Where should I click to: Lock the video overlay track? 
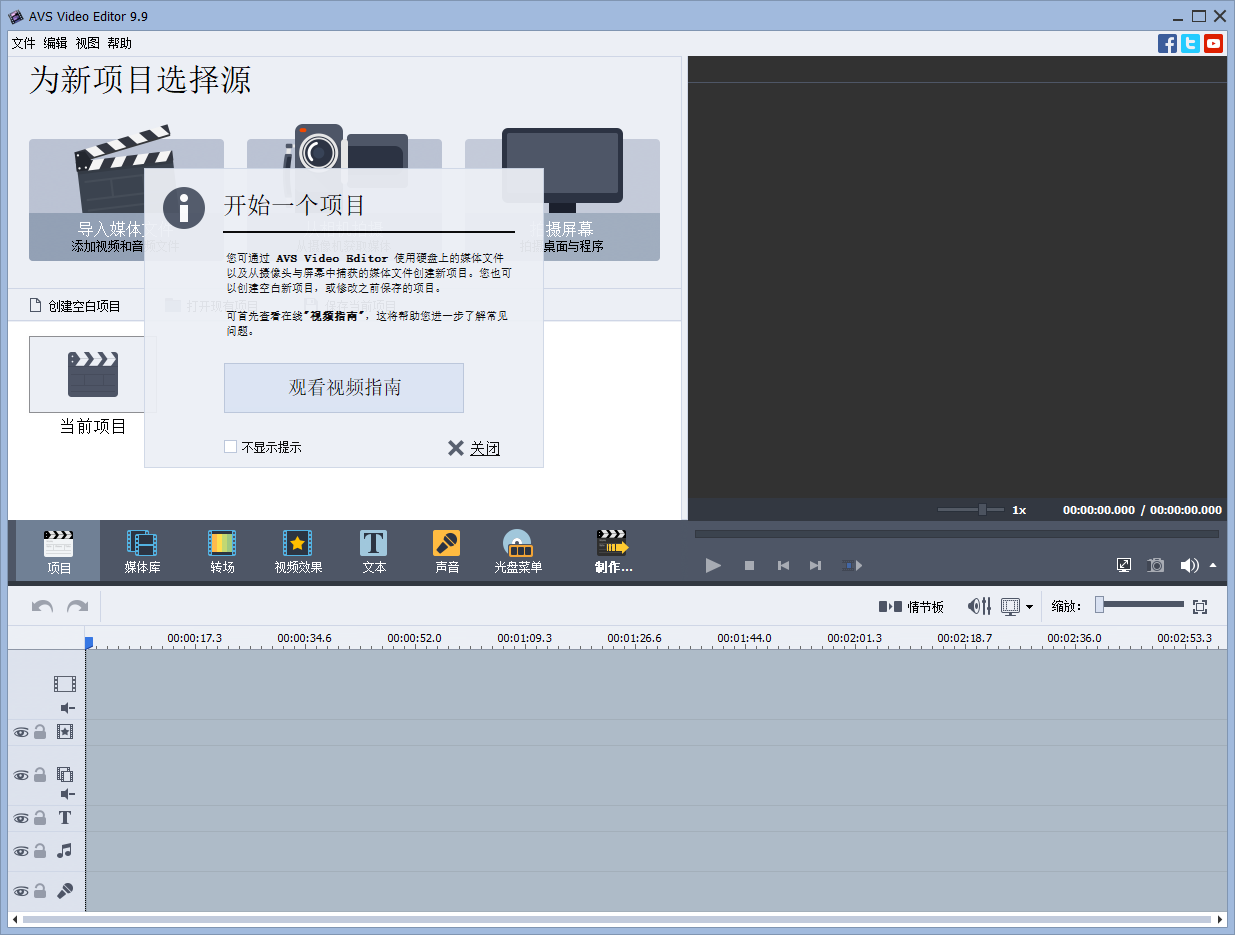coord(40,775)
